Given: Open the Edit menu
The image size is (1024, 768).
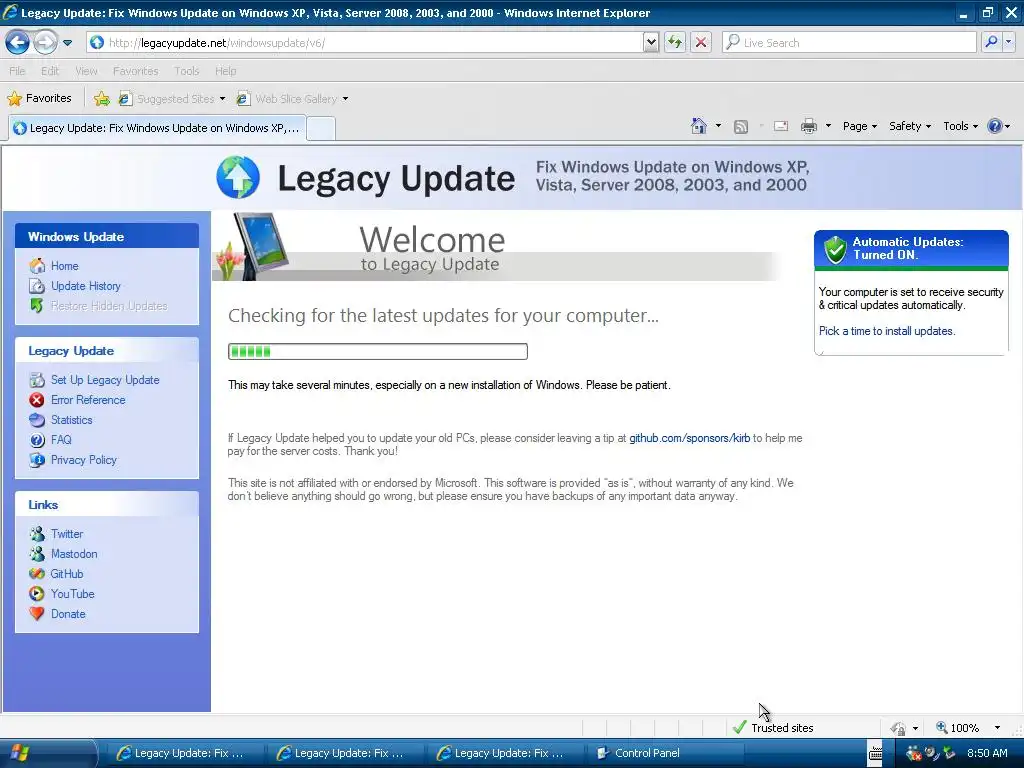Looking at the screenshot, I should click(50, 71).
